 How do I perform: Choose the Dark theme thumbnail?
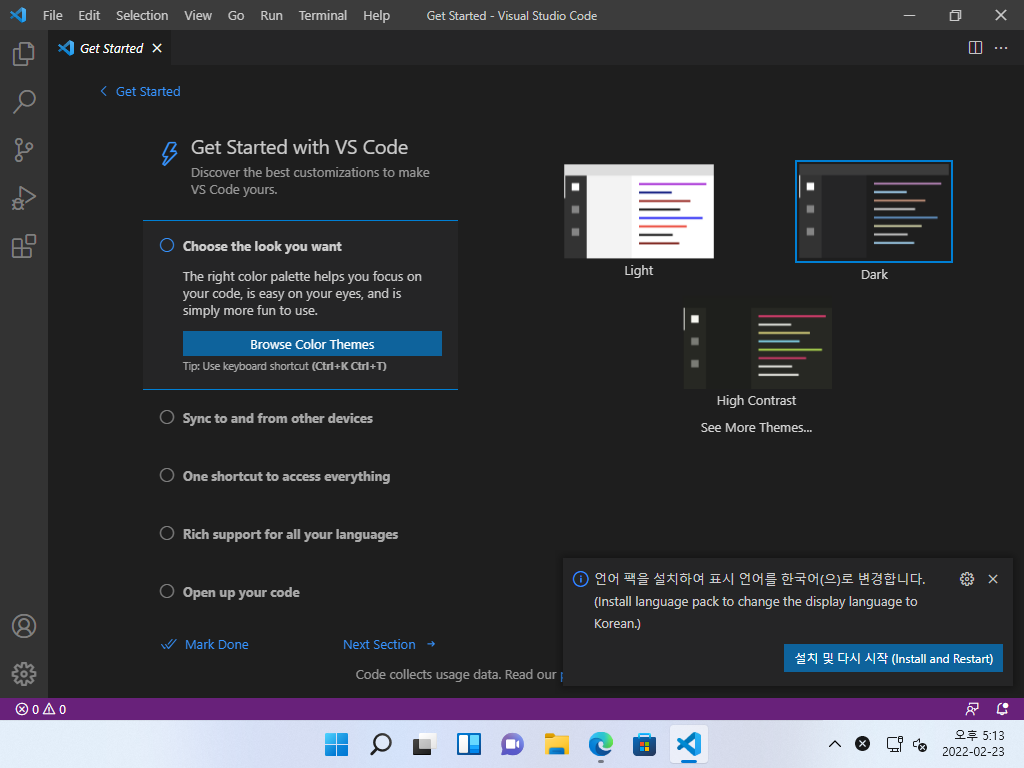tap(874, 212)
